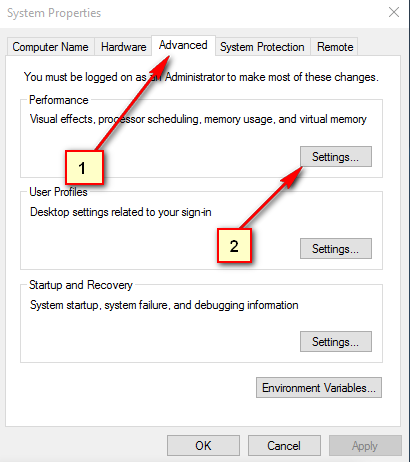
Task: Select the Advanced tab
Action: (183, 45)
